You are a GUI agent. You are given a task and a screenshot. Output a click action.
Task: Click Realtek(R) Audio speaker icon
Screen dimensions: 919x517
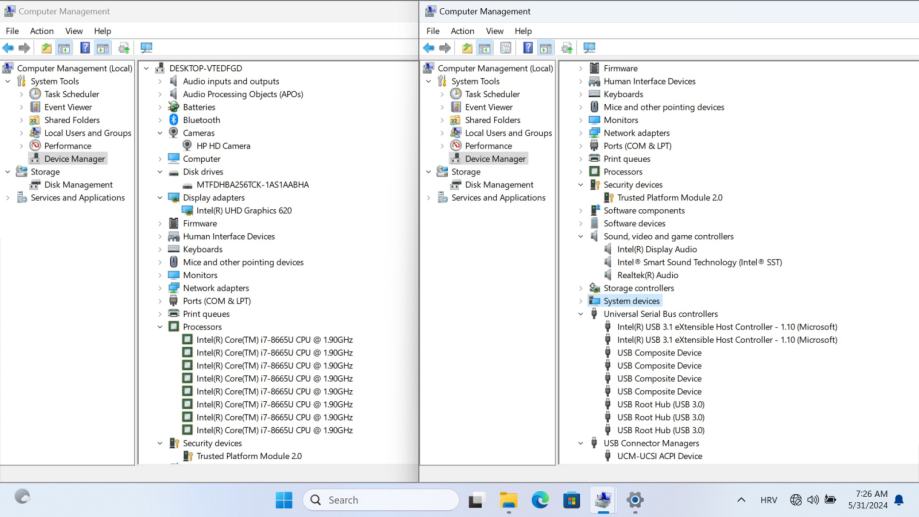pos(608,275)
